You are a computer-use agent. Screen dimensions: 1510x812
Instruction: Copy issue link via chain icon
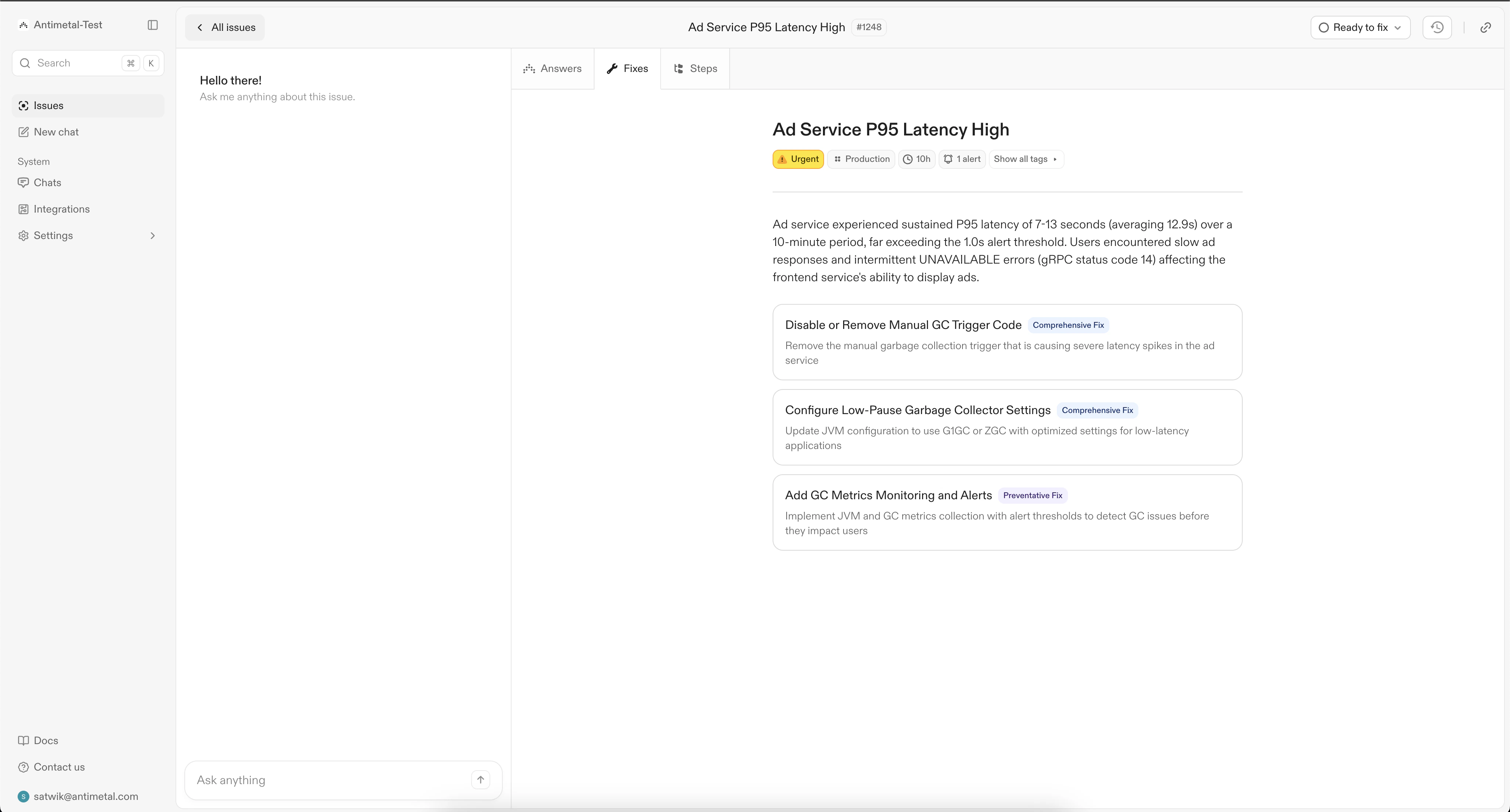(x=1485, y=28)
